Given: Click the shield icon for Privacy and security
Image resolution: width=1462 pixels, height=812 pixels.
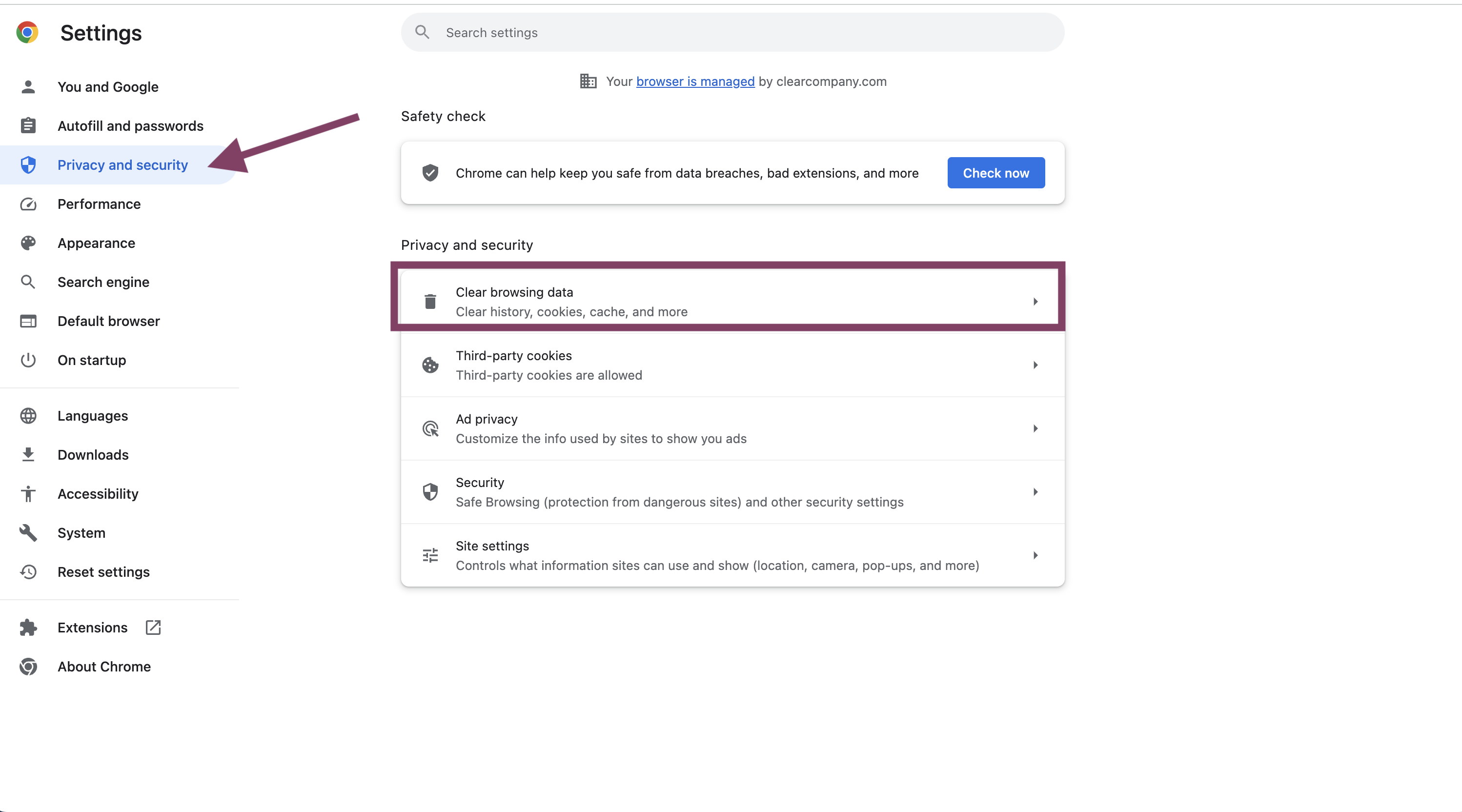Looking at the screenshot, I should [x=28, y=164].
